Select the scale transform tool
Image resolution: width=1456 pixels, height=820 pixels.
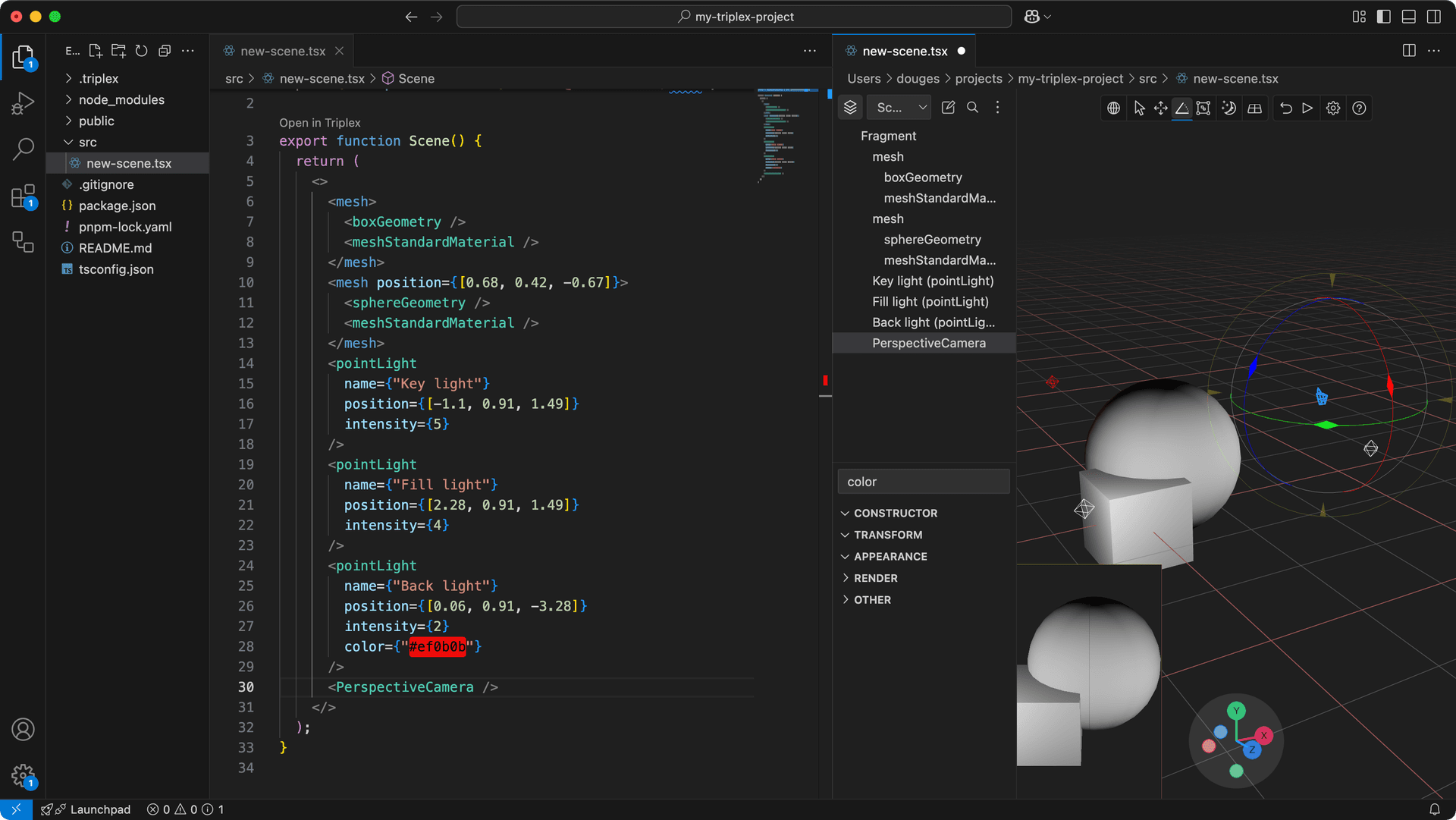pyautogui.click(x=1203, y=108)
